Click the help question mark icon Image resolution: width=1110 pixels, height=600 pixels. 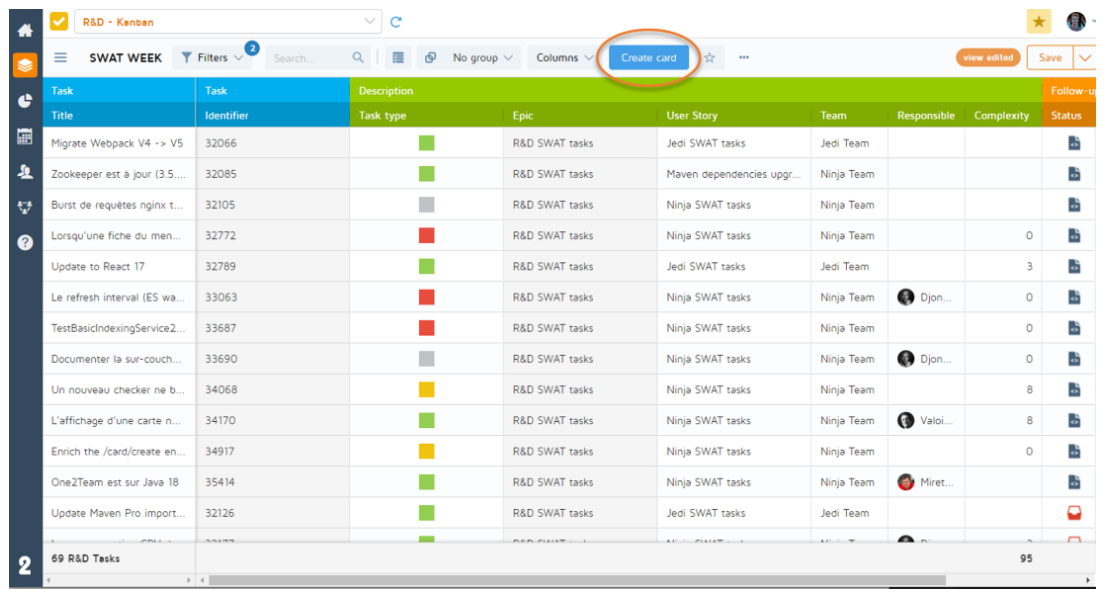(25, 242)
